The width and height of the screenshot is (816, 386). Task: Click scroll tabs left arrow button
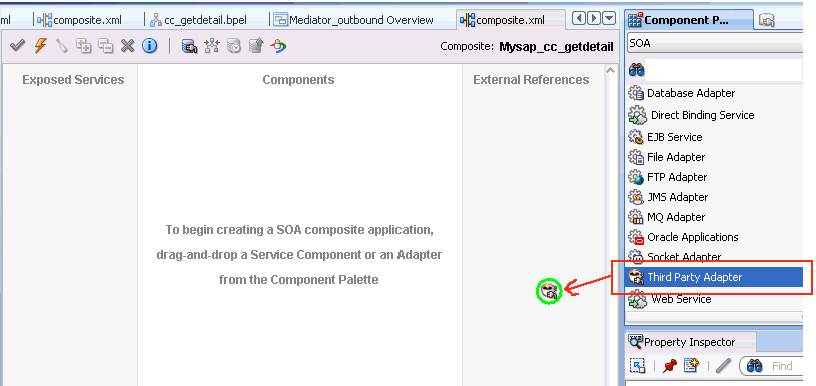coord(579,19)
